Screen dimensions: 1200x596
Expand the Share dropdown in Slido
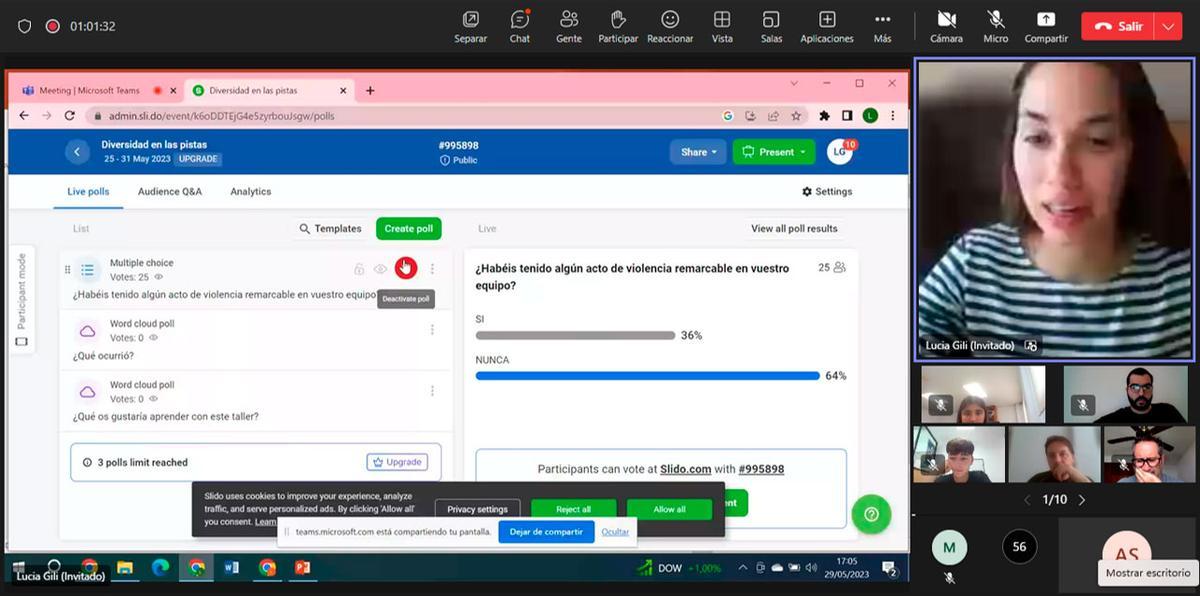click(698, 152)
